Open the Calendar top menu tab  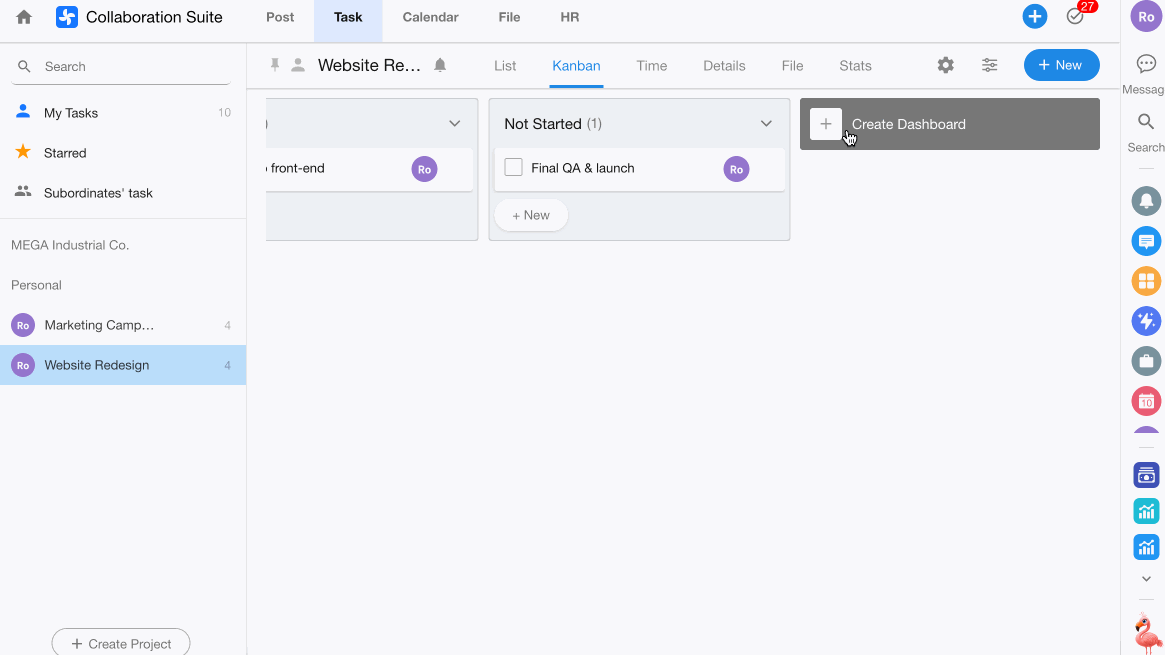430,17
